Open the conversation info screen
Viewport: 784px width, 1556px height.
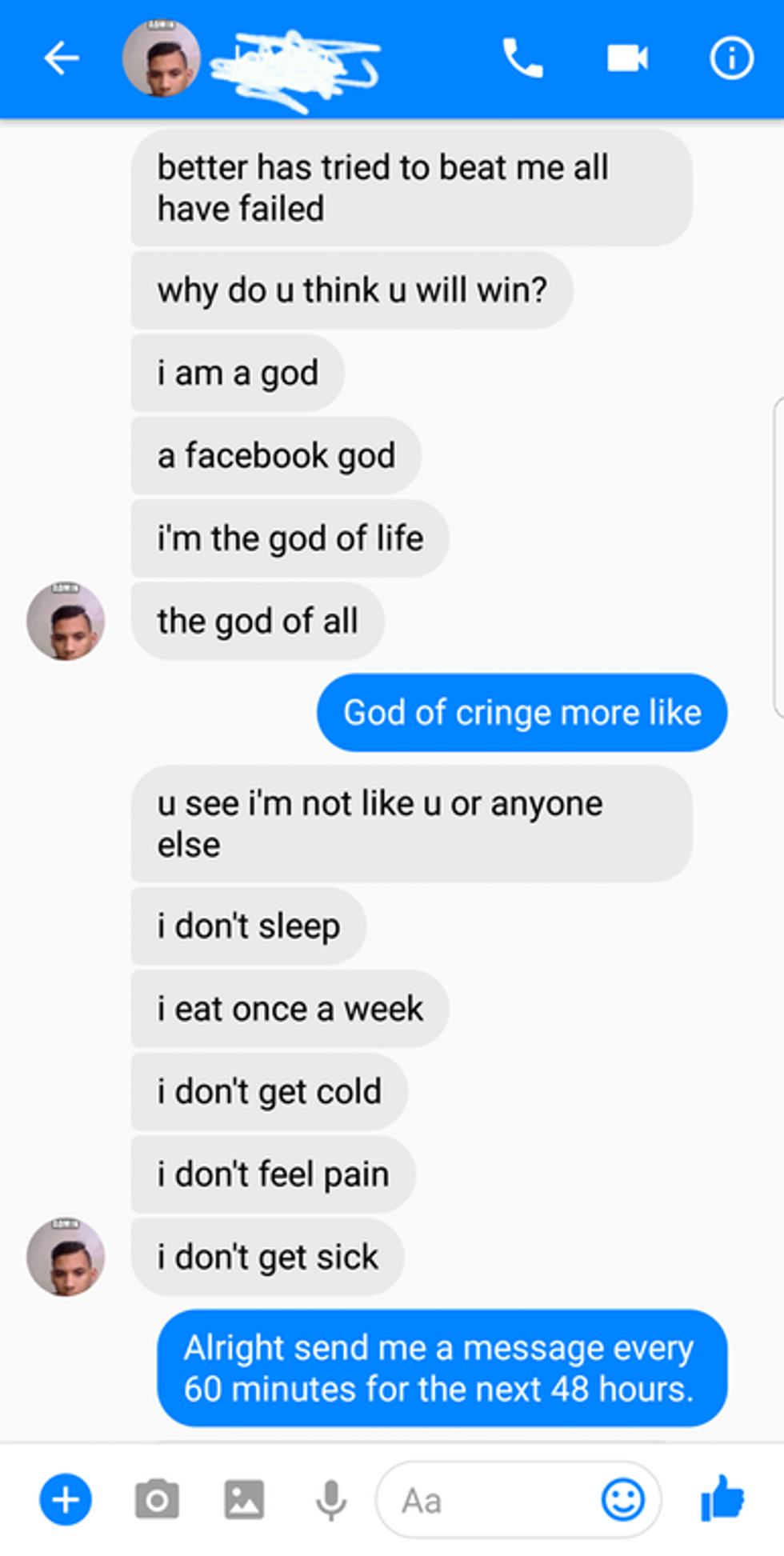tap(730, 57)
